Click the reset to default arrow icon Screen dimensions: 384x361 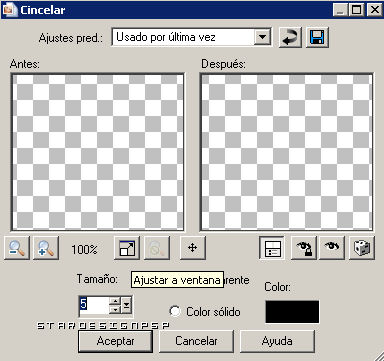click(x=290, y=37)
